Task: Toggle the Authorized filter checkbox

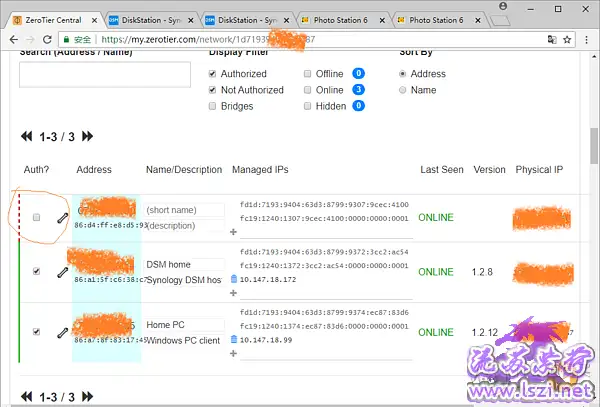Action: coord(212,73)
